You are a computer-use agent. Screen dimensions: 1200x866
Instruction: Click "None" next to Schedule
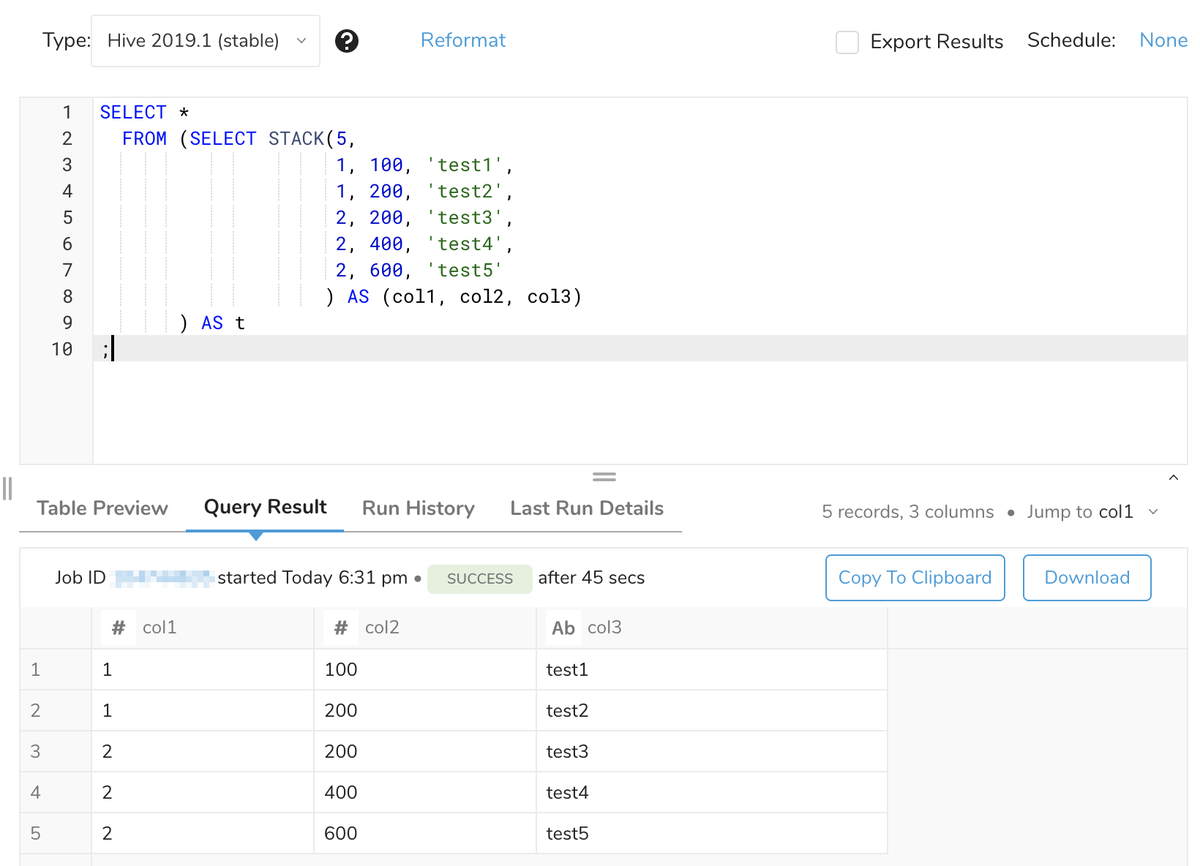coord(1163,40)
